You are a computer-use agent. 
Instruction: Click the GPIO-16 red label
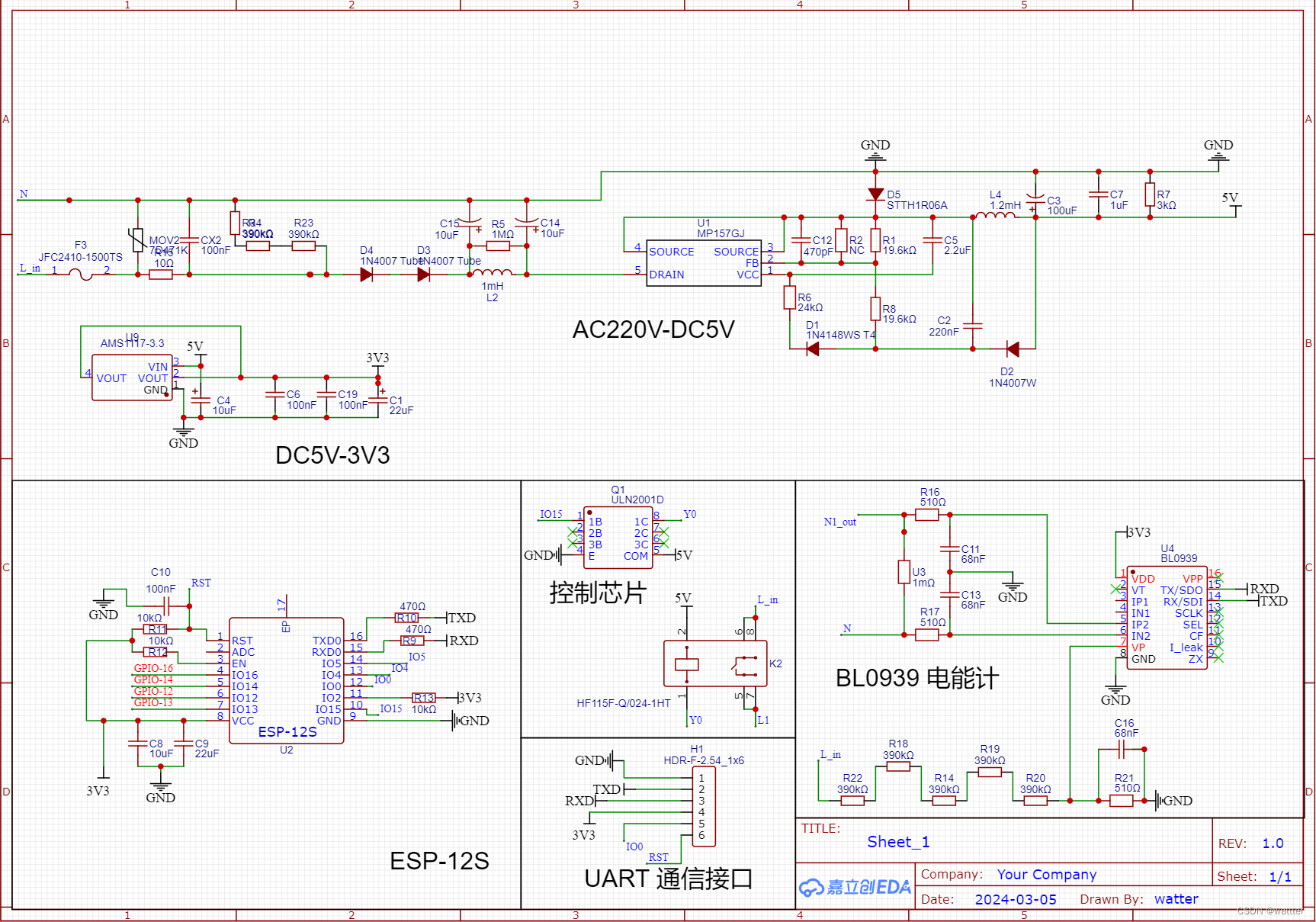153,669
